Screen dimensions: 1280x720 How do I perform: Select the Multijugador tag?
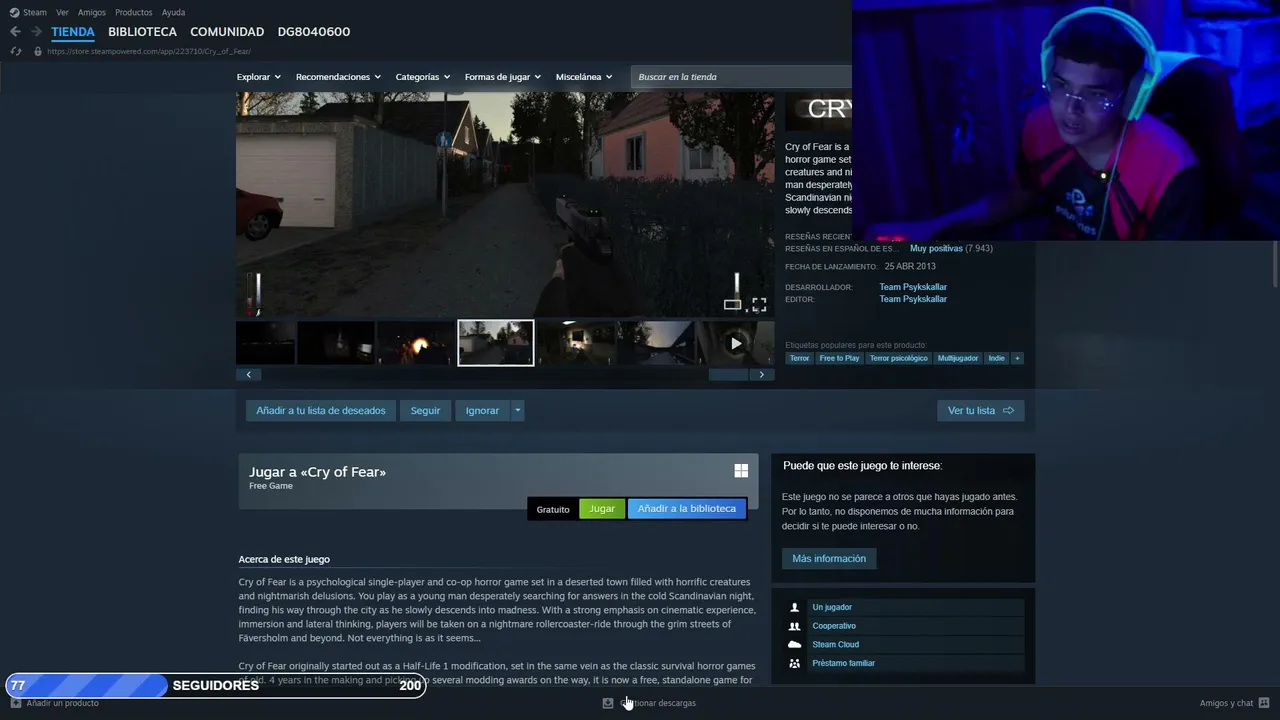[x=958, y=358]
